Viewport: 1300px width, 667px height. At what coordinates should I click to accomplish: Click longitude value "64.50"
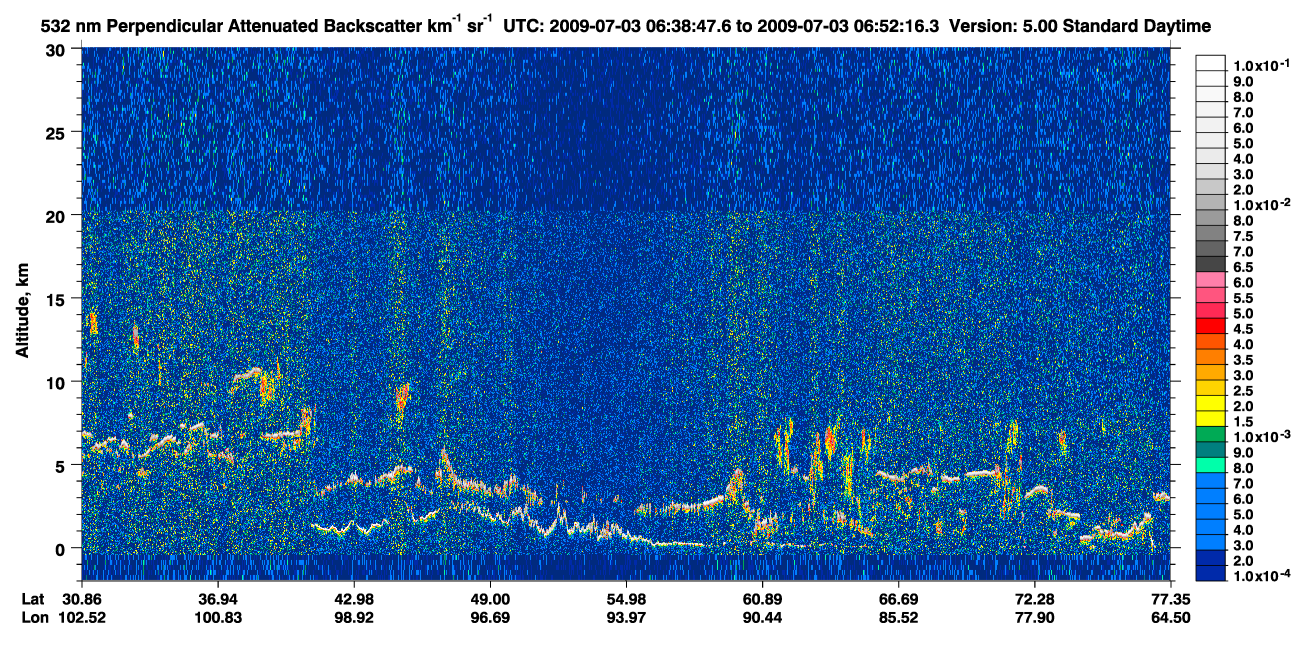pyautogui.click(x=1170, y=617)
